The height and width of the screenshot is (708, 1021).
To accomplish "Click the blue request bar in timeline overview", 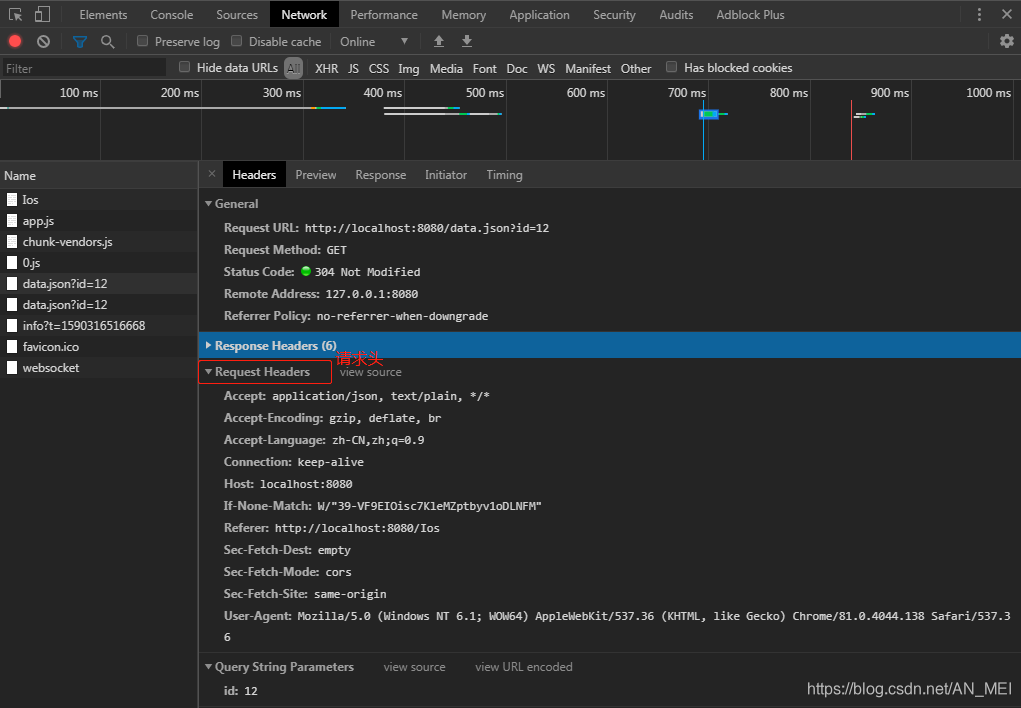I will [x=708, y=114].
